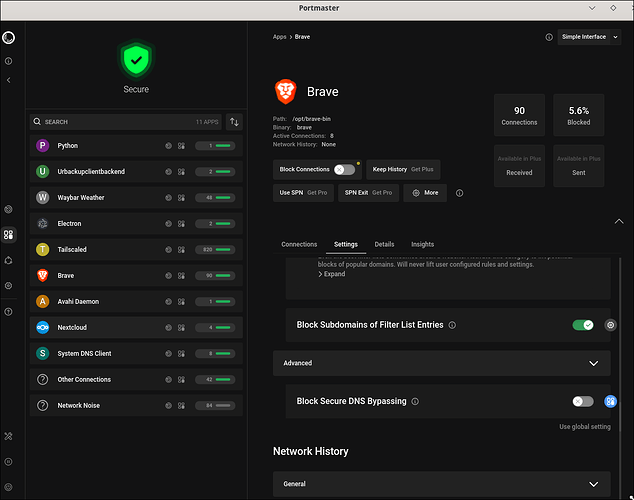Viewport: 634px width, 500px height.
Task: Click the info icon beside More button
Action: point(459,193)
